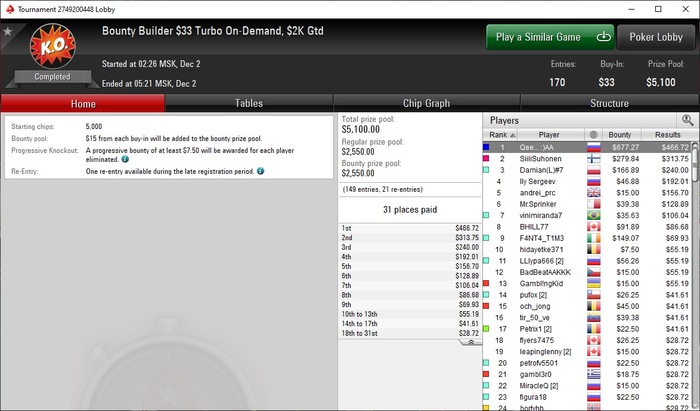Switch to the Tables tab
The image size is (700, 411).
(x=249, y=103)
